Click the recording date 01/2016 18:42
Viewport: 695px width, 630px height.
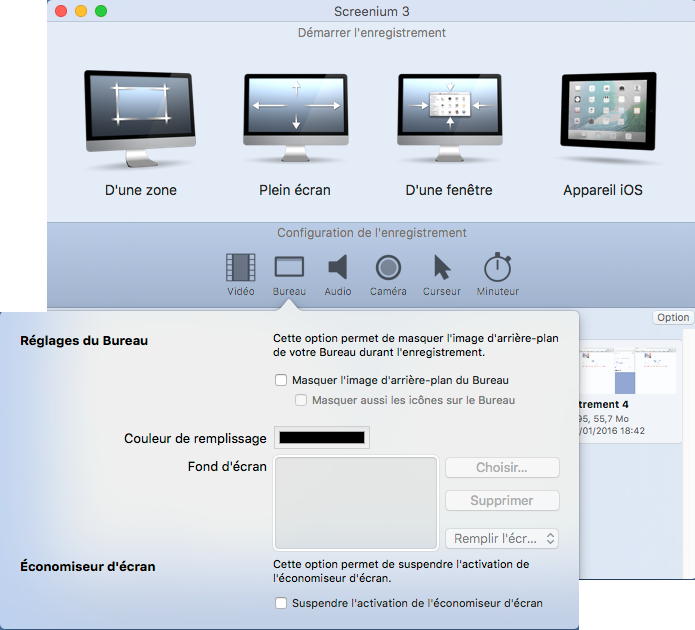[612, 430]
